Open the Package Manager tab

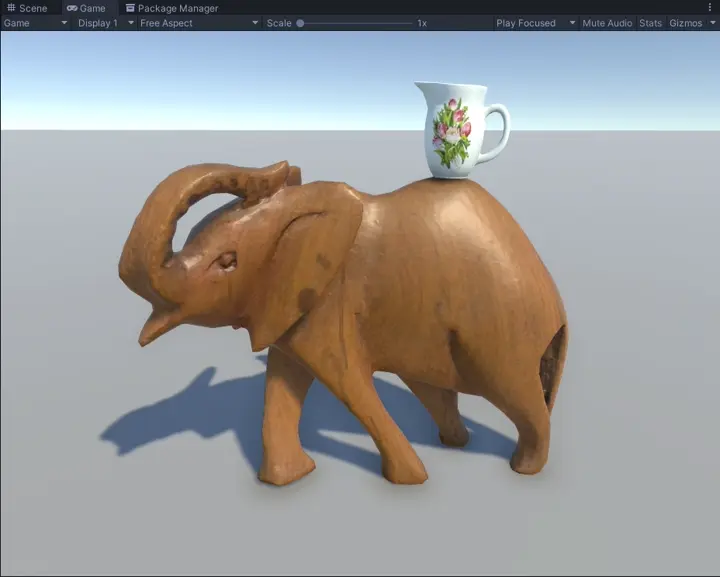tap(173, 8)
